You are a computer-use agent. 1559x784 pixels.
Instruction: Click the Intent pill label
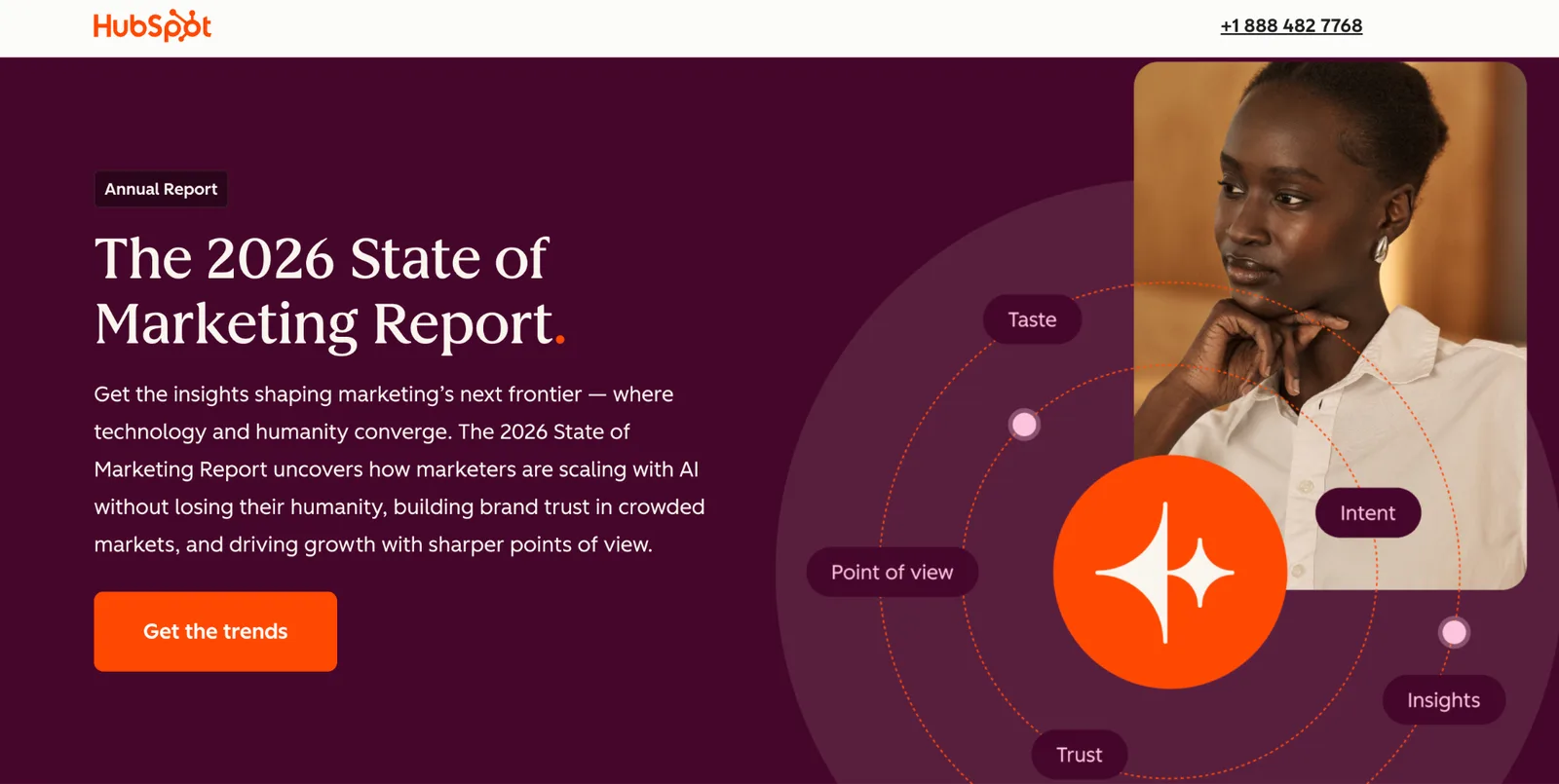tap(1367, 512)
